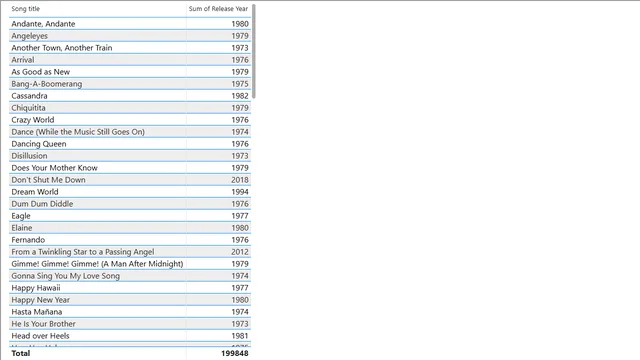Click the 1975 release year value
The image size is (640, 360).
(240, 84)
